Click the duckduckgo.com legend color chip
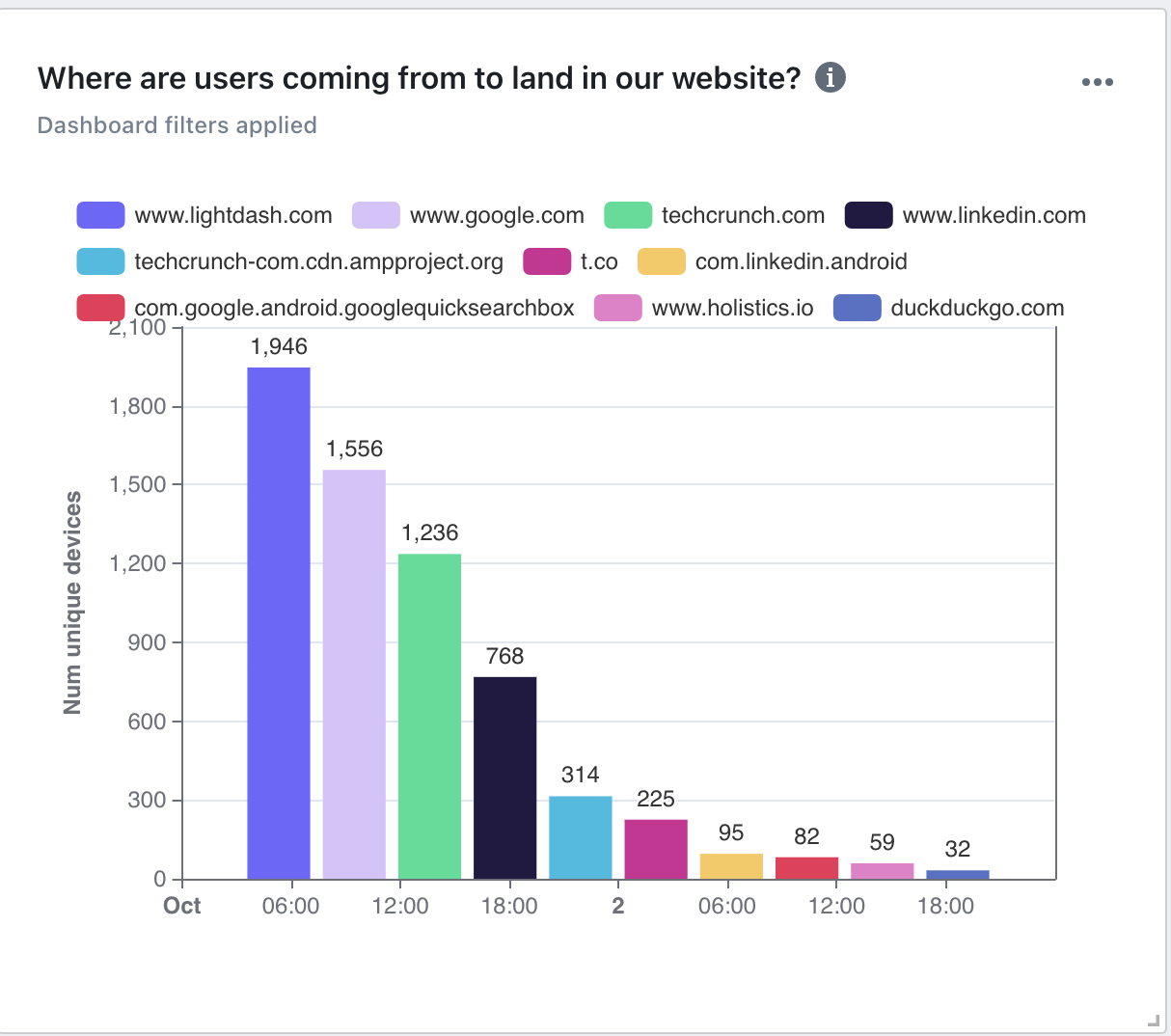This screenshot has height=1036, width=1171. coord(858,308)
